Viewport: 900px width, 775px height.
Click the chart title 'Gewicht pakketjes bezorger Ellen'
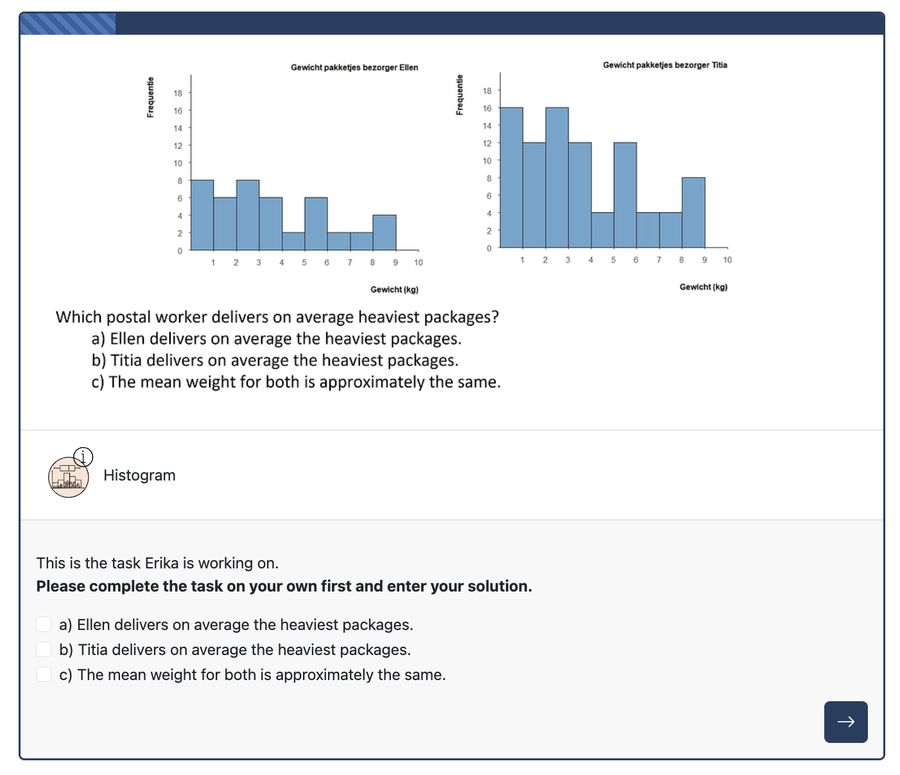[x=354, y=67]
